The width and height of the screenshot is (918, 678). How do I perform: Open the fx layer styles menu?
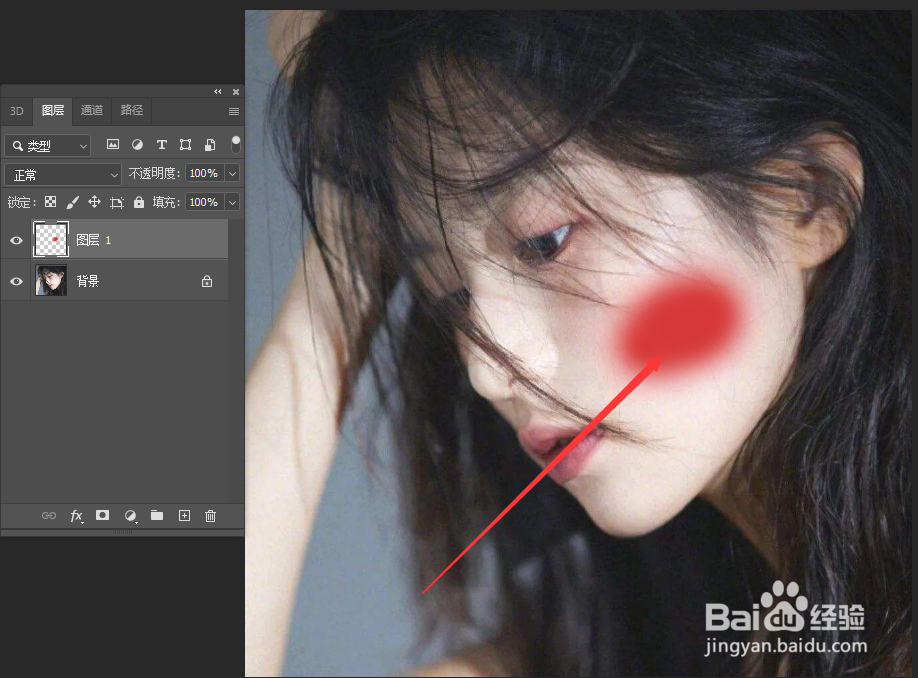tap(76, 516)
